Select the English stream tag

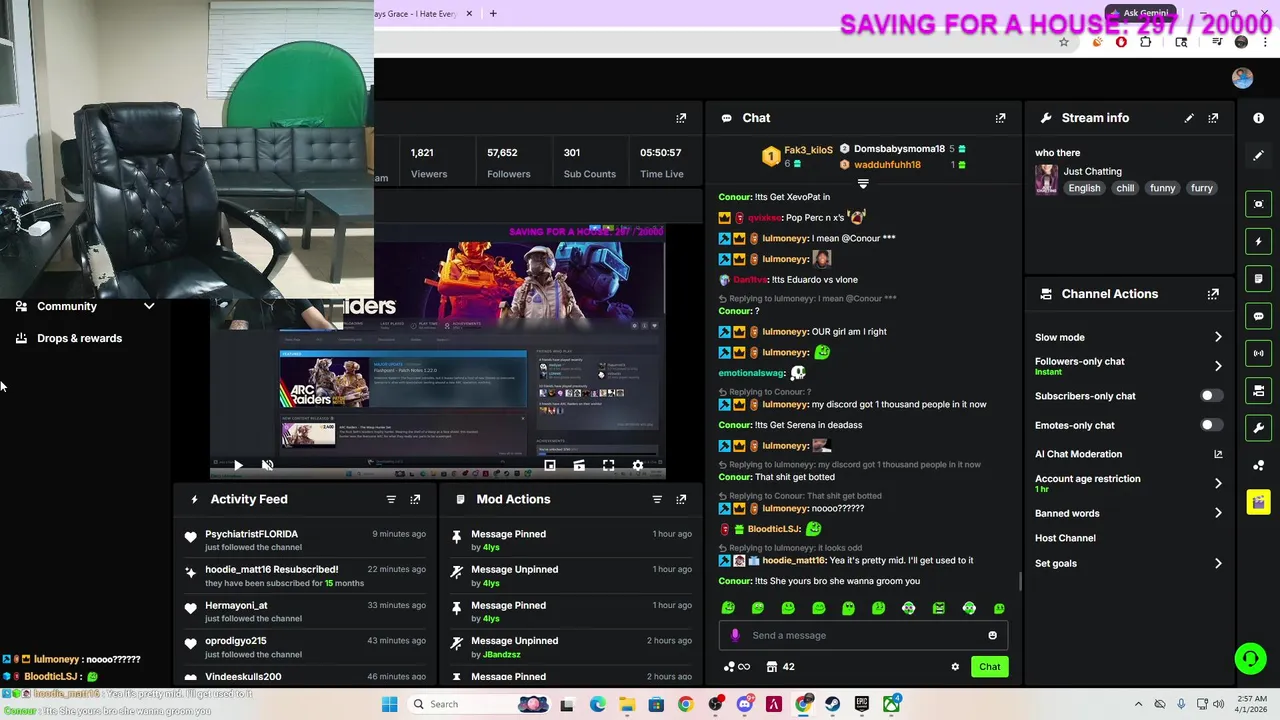pyautogui.click(x=1084, y=188)
